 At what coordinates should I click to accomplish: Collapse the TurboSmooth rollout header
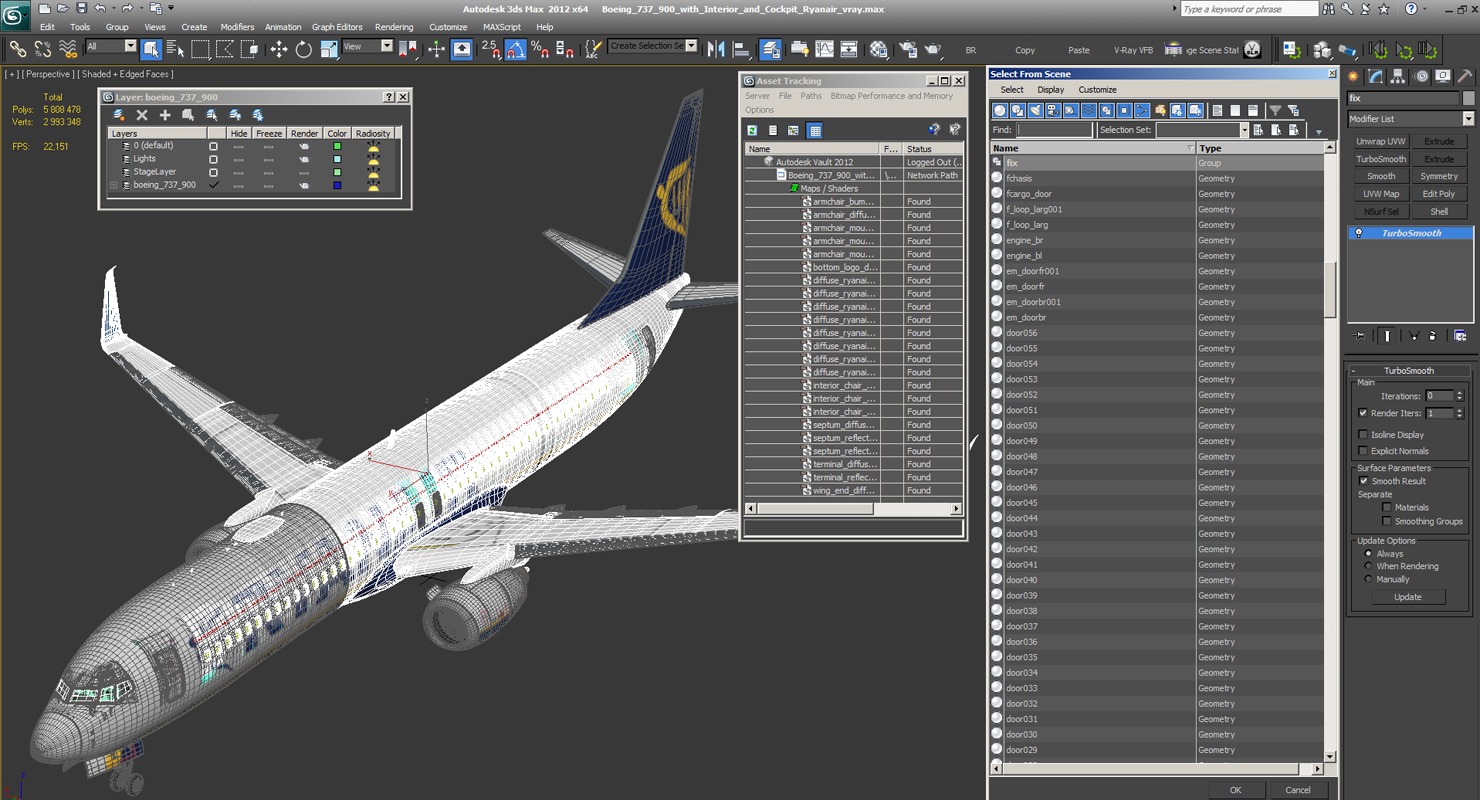coord(1409,371)
